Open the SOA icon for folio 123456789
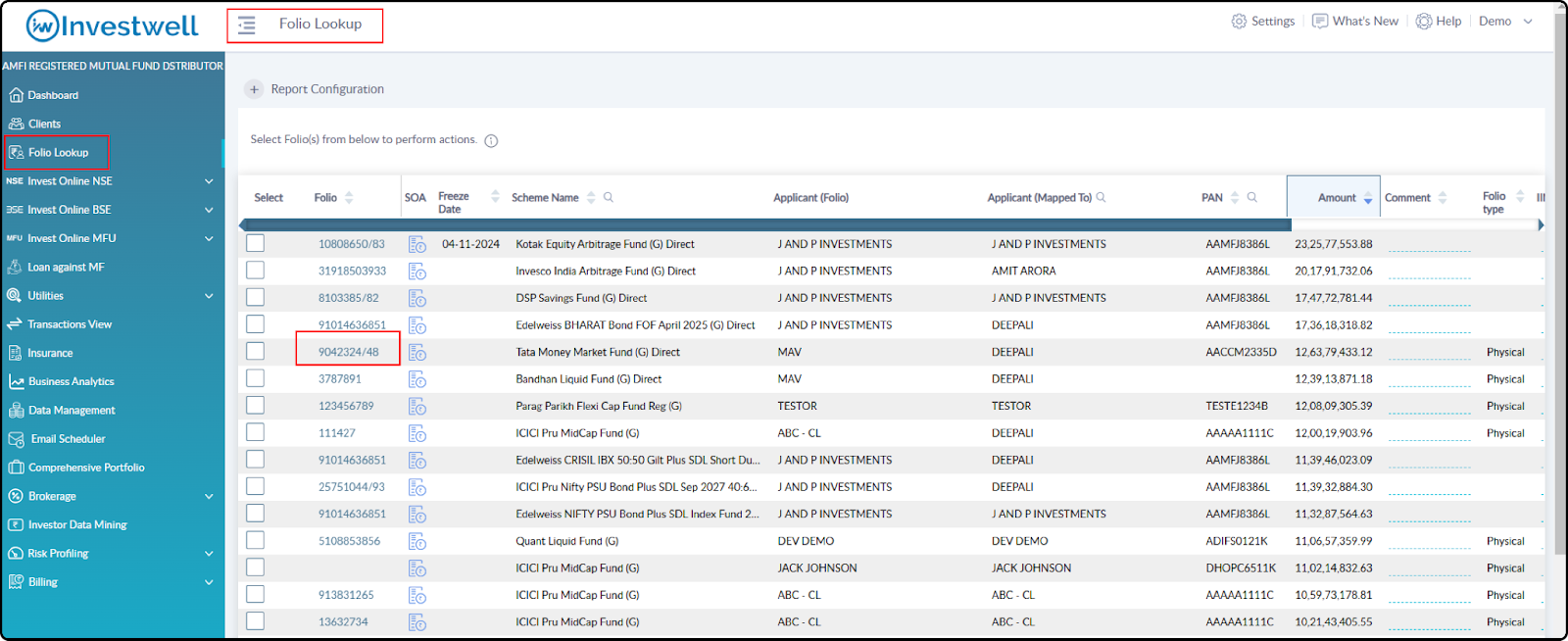 (x=417, y=407)
